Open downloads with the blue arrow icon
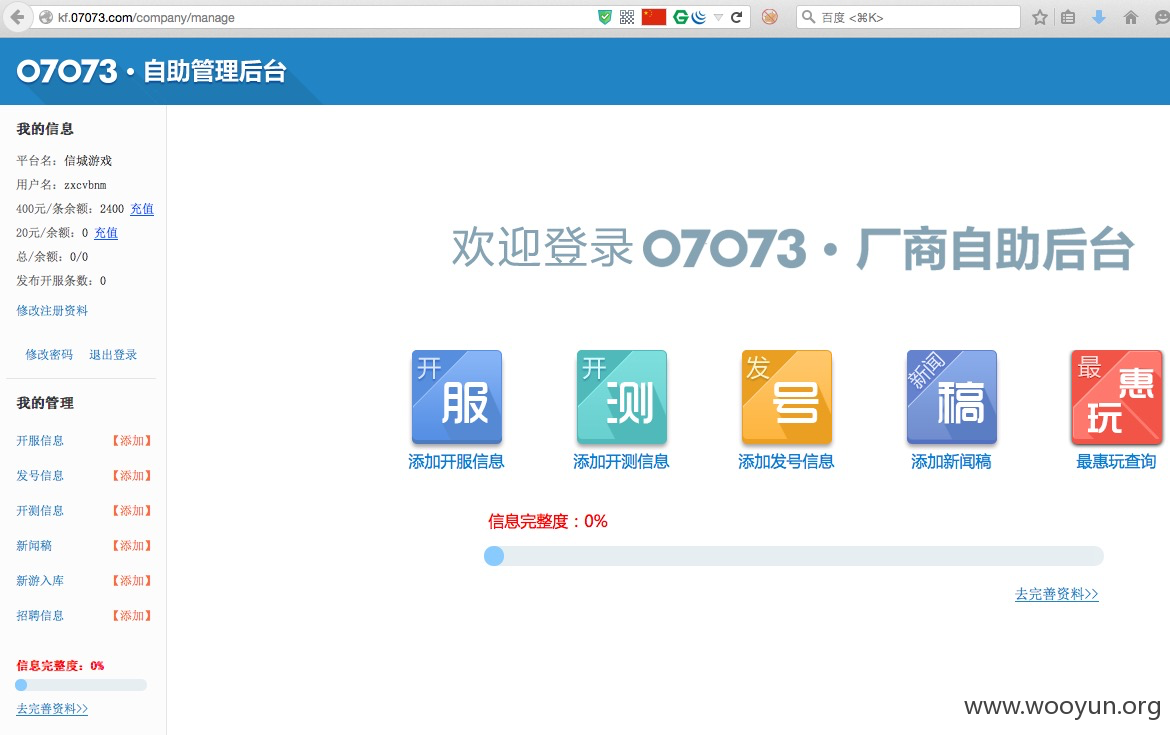 point(1098,17)
